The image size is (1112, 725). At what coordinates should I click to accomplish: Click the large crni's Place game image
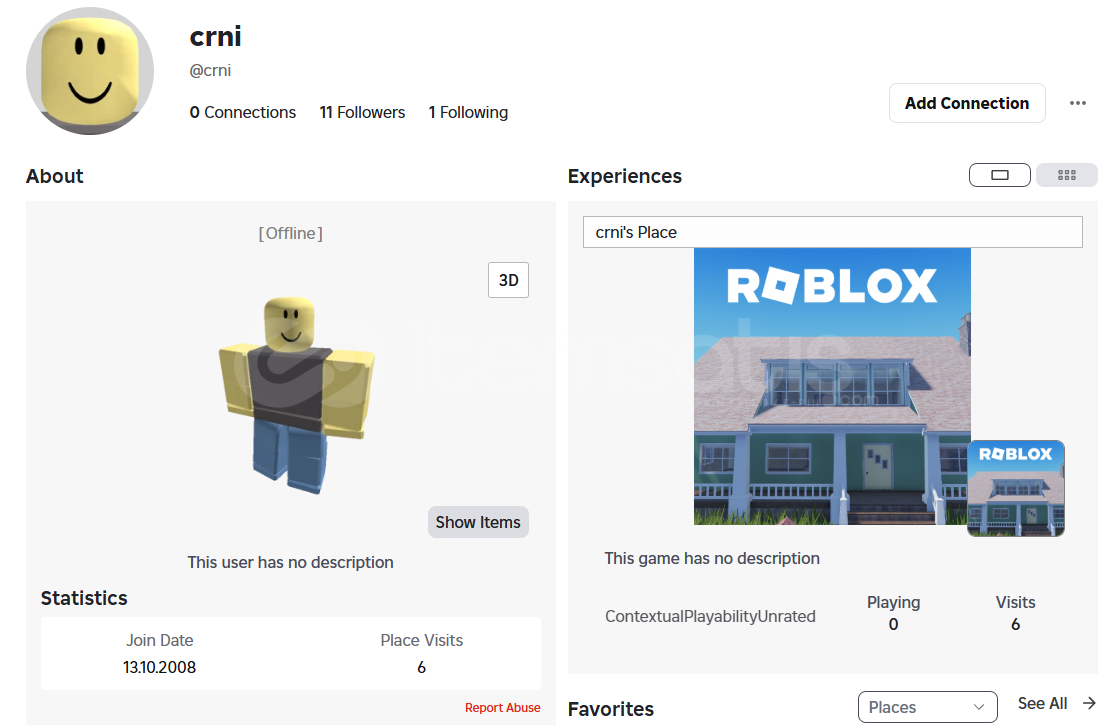(x=832, y=387)
